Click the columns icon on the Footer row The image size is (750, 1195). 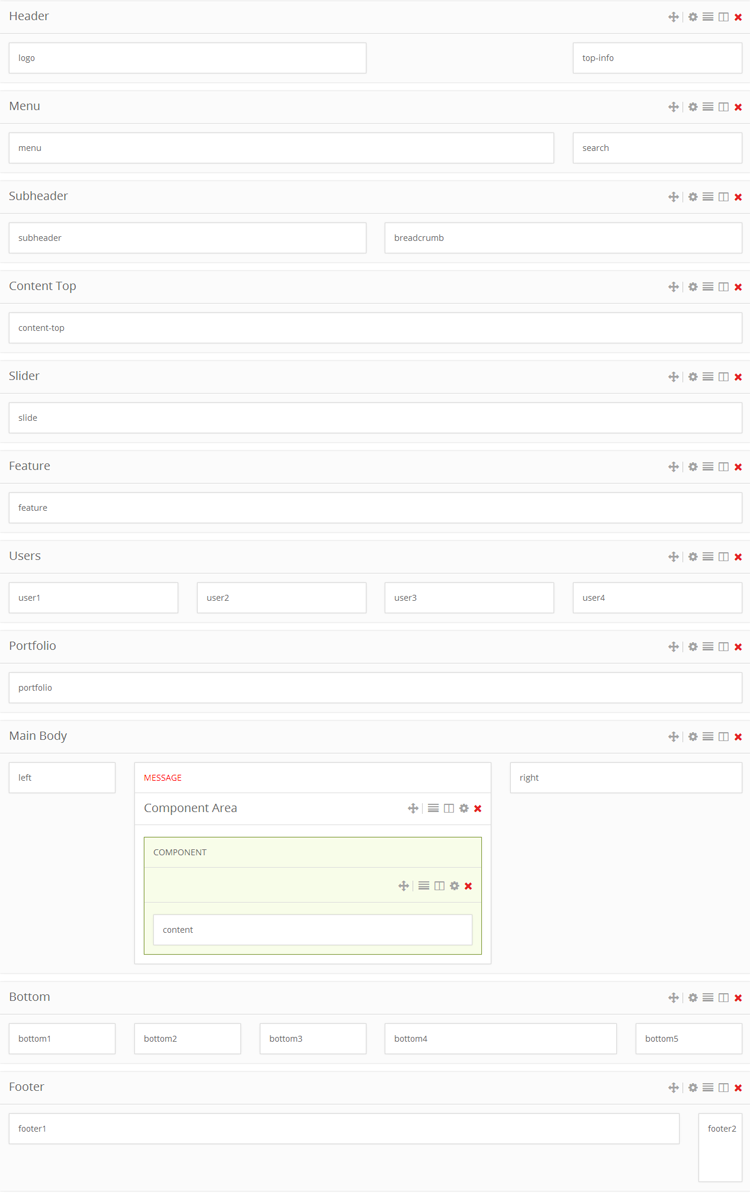tap(723, 1088)
